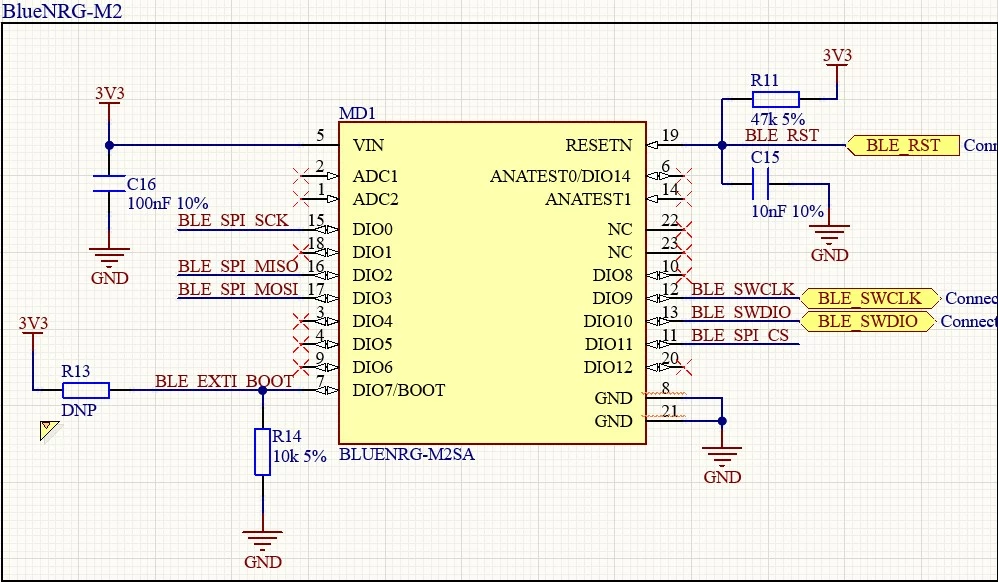This screenshot has height=582, width=998.
Task: Click the BlueNRG-M2 sheet title
Action: tap(62, 11)
